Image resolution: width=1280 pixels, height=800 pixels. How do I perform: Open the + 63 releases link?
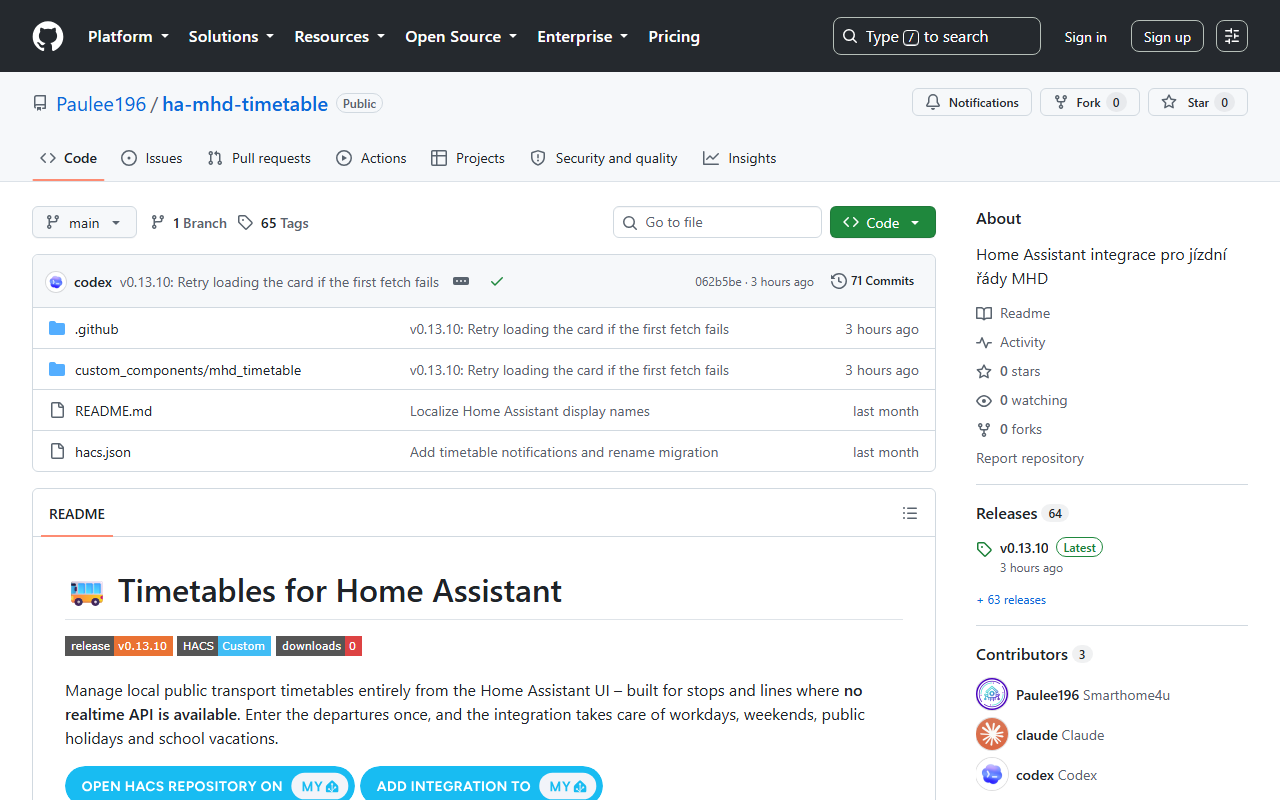[1011, 600]
